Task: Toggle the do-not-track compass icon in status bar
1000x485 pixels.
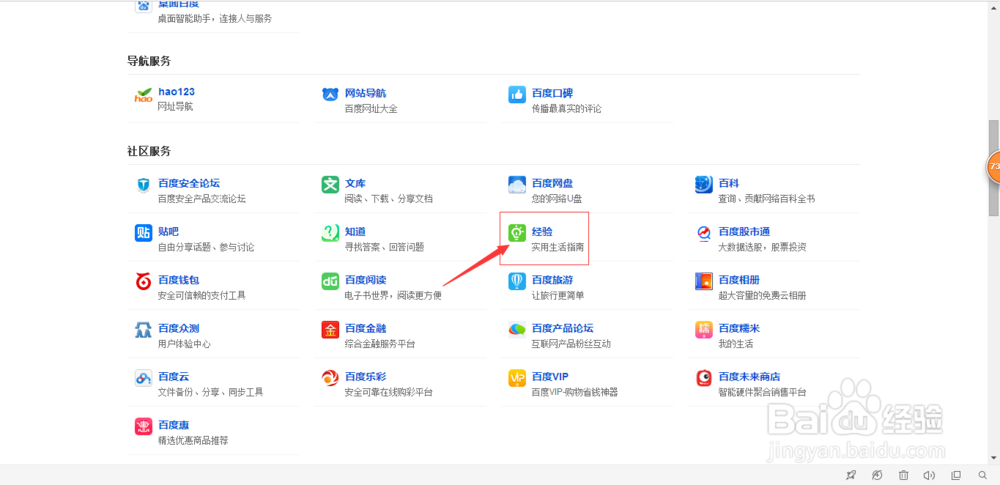Action: tap(877, 475)
